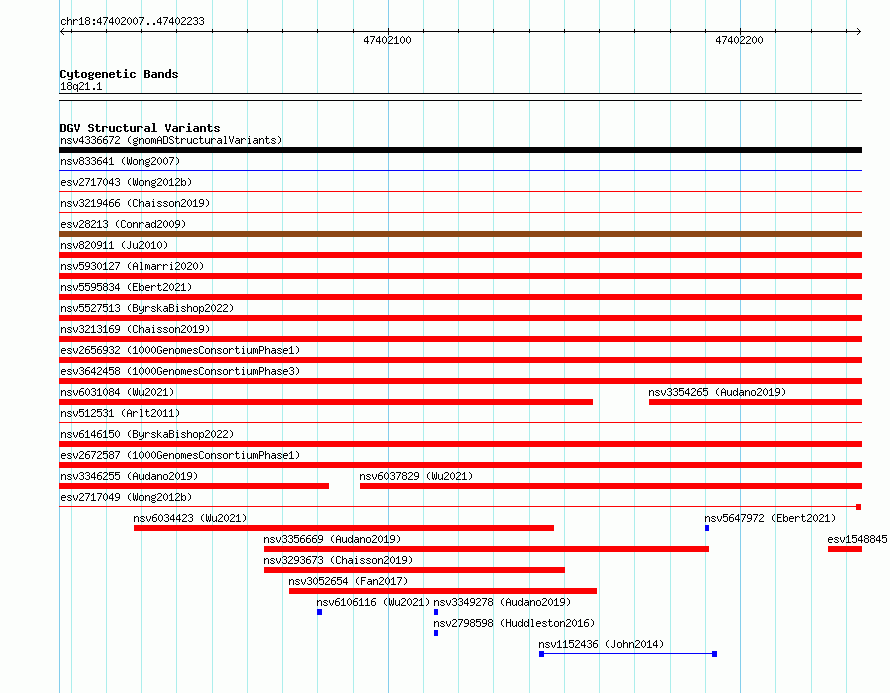This screenshot has height=693, width=890.
Task: Open nsv3219466 (Chaisson2019) variant label
Action: [x=135, y=203]
